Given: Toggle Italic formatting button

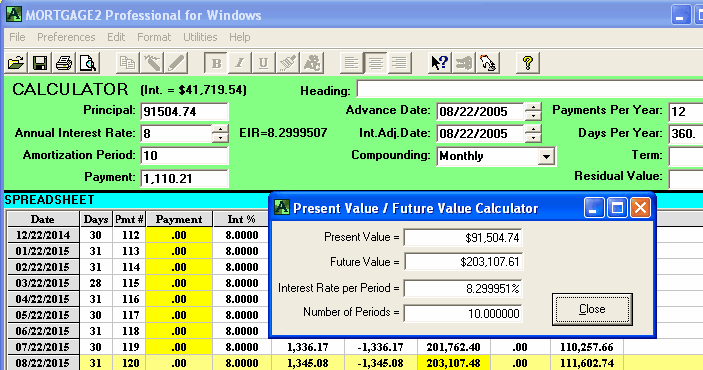Looking at the screenshot, I should 239,63.
